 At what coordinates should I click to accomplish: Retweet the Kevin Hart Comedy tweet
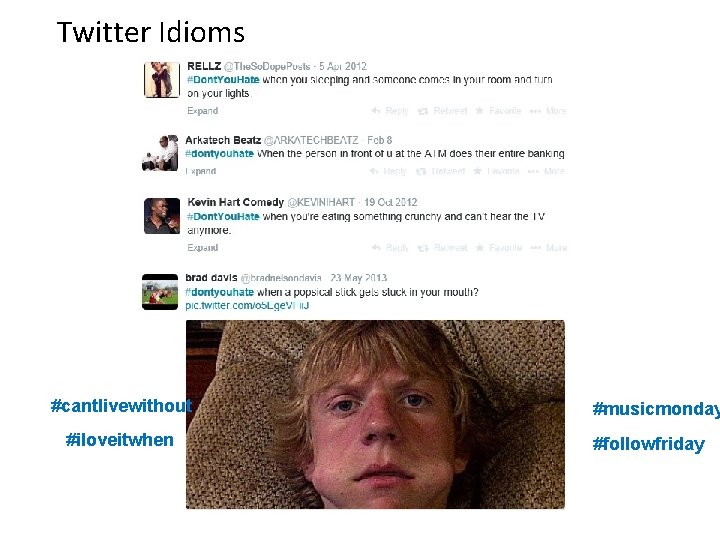point(442,248)
